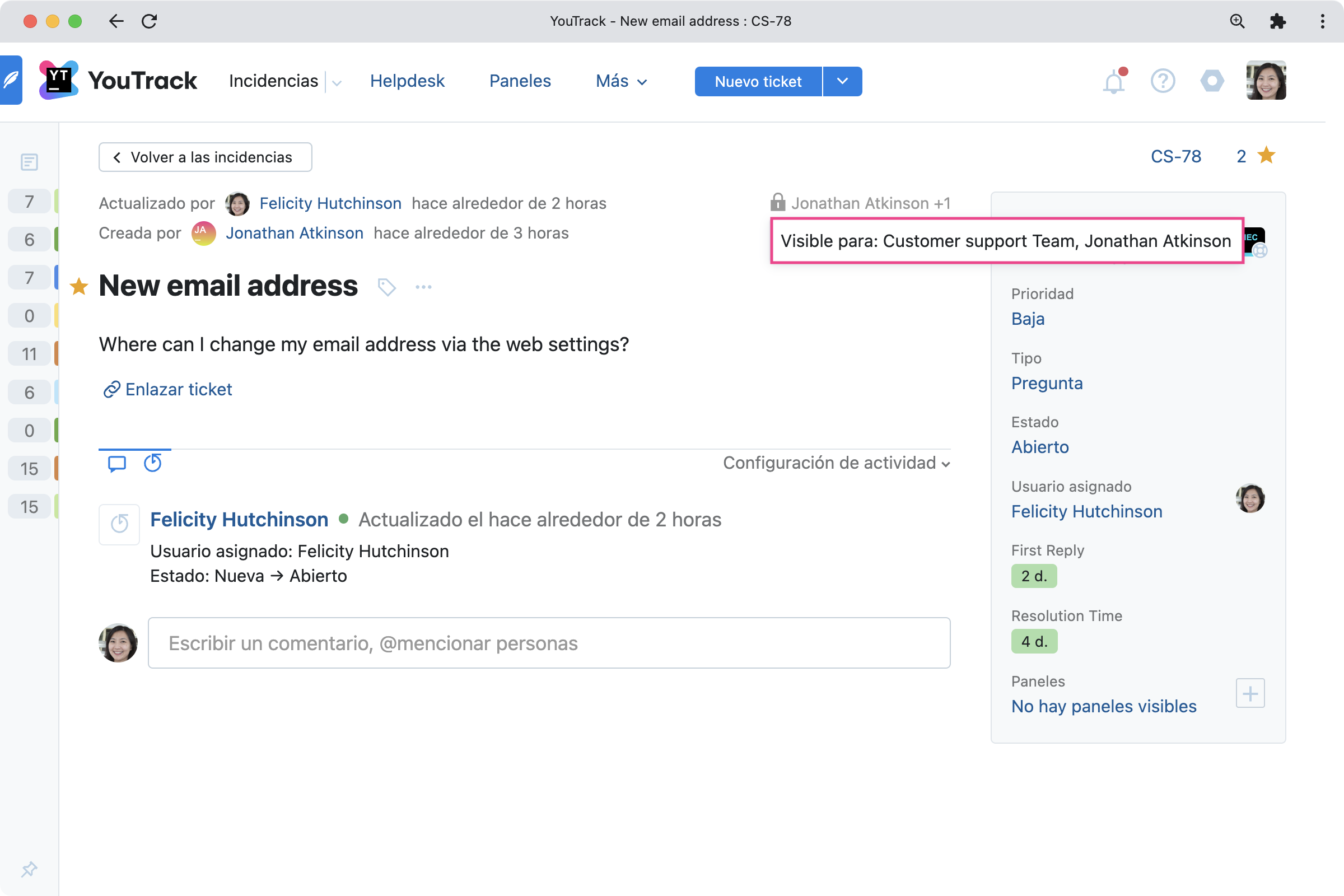This screenshot has height=896, width=1344.
Task: Open the help question mark menu
Action: pyautogui.click(x=1163, y=81)
